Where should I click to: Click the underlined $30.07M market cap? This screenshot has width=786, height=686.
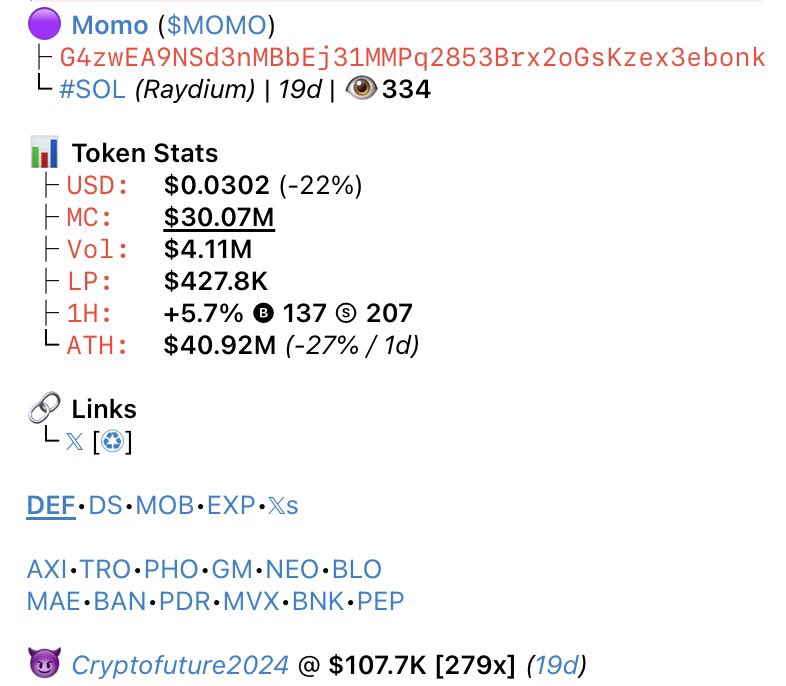pyautogui.click(x=219, y=217)
